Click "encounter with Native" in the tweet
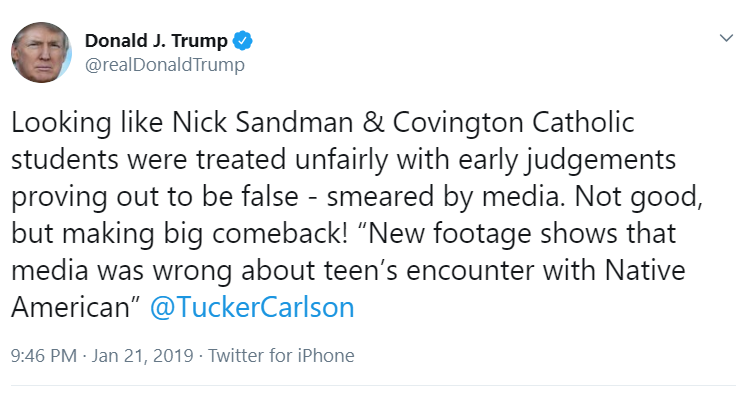This screenshot has width=746, height=404. pyautogui.click(x=546, y=270)
